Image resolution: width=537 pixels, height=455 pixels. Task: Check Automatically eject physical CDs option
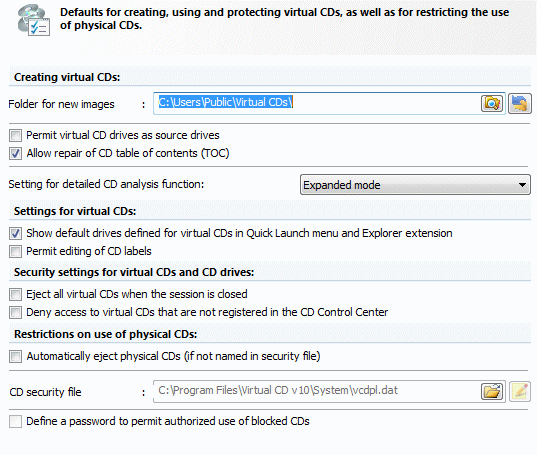point(15,356)
